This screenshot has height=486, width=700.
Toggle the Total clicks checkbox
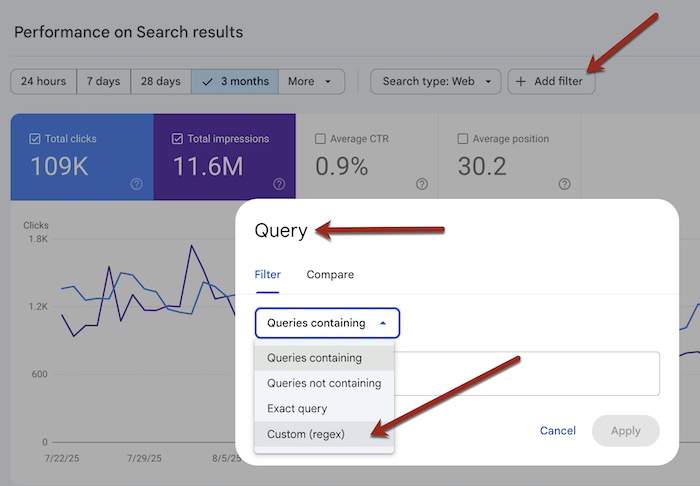(36, 139)
